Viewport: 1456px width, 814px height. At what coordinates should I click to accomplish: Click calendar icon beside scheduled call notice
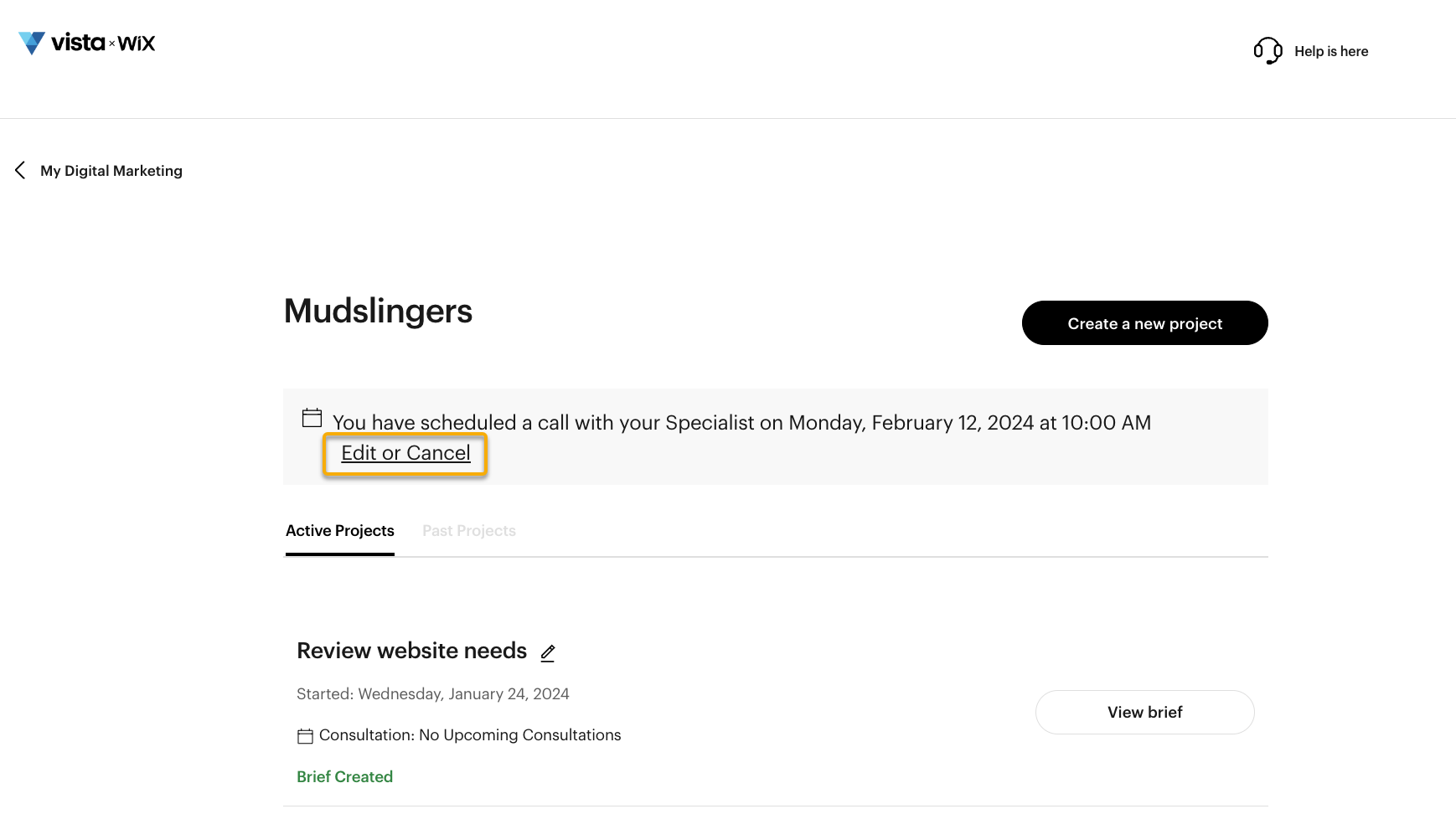click(x=312, y=418)
